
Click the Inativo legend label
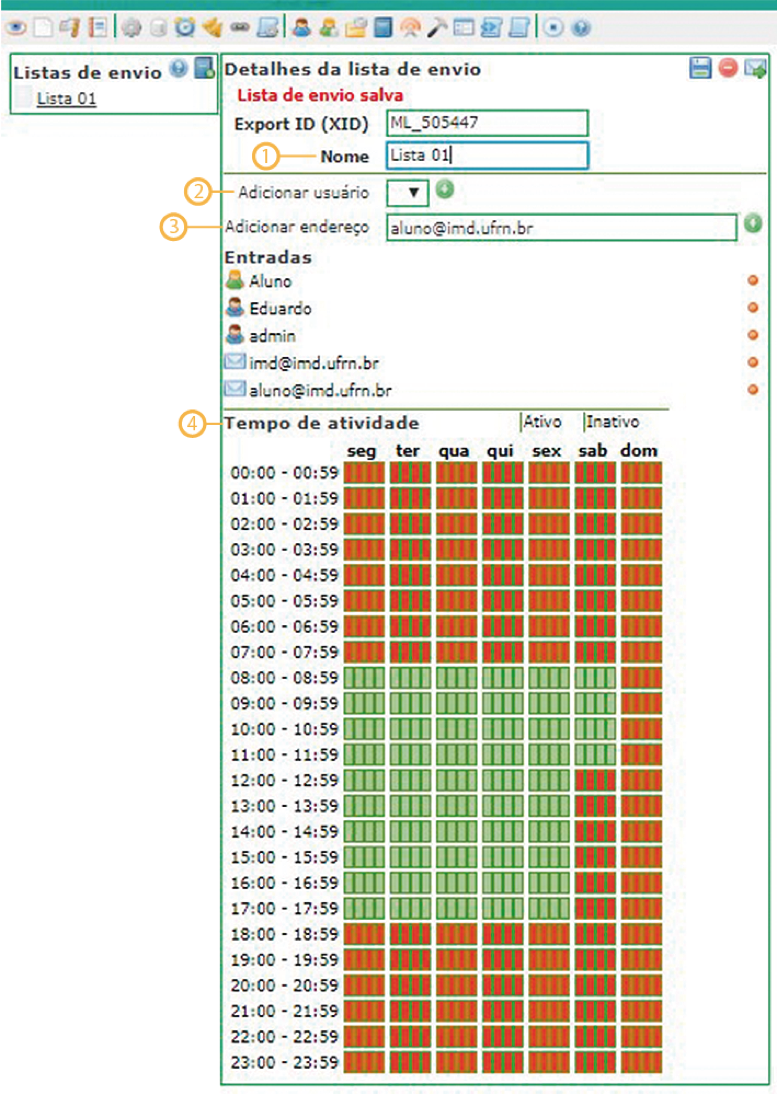[612, 421]
